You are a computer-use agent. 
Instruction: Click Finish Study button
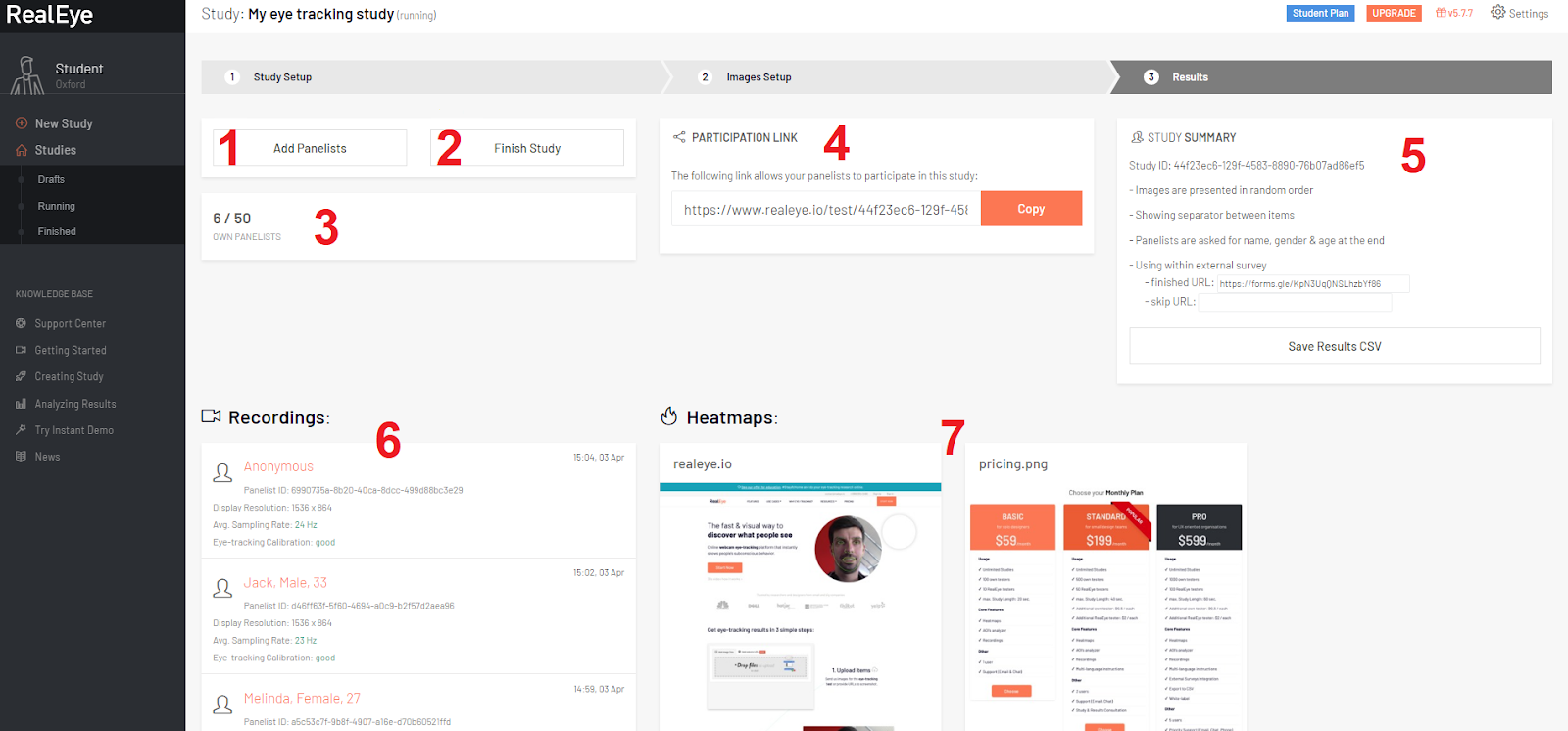pos(527,148)
